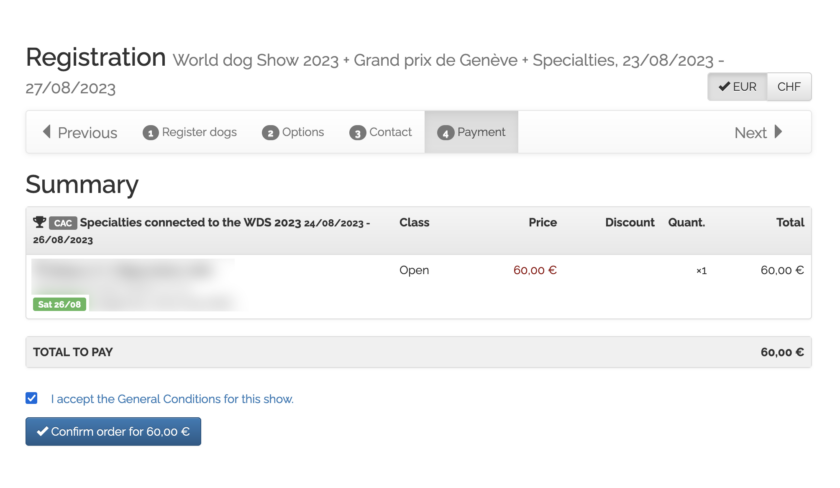Viewport: 840px width, 488px height.
Task: Open the Contact step tab
Action: coord(381,132)
